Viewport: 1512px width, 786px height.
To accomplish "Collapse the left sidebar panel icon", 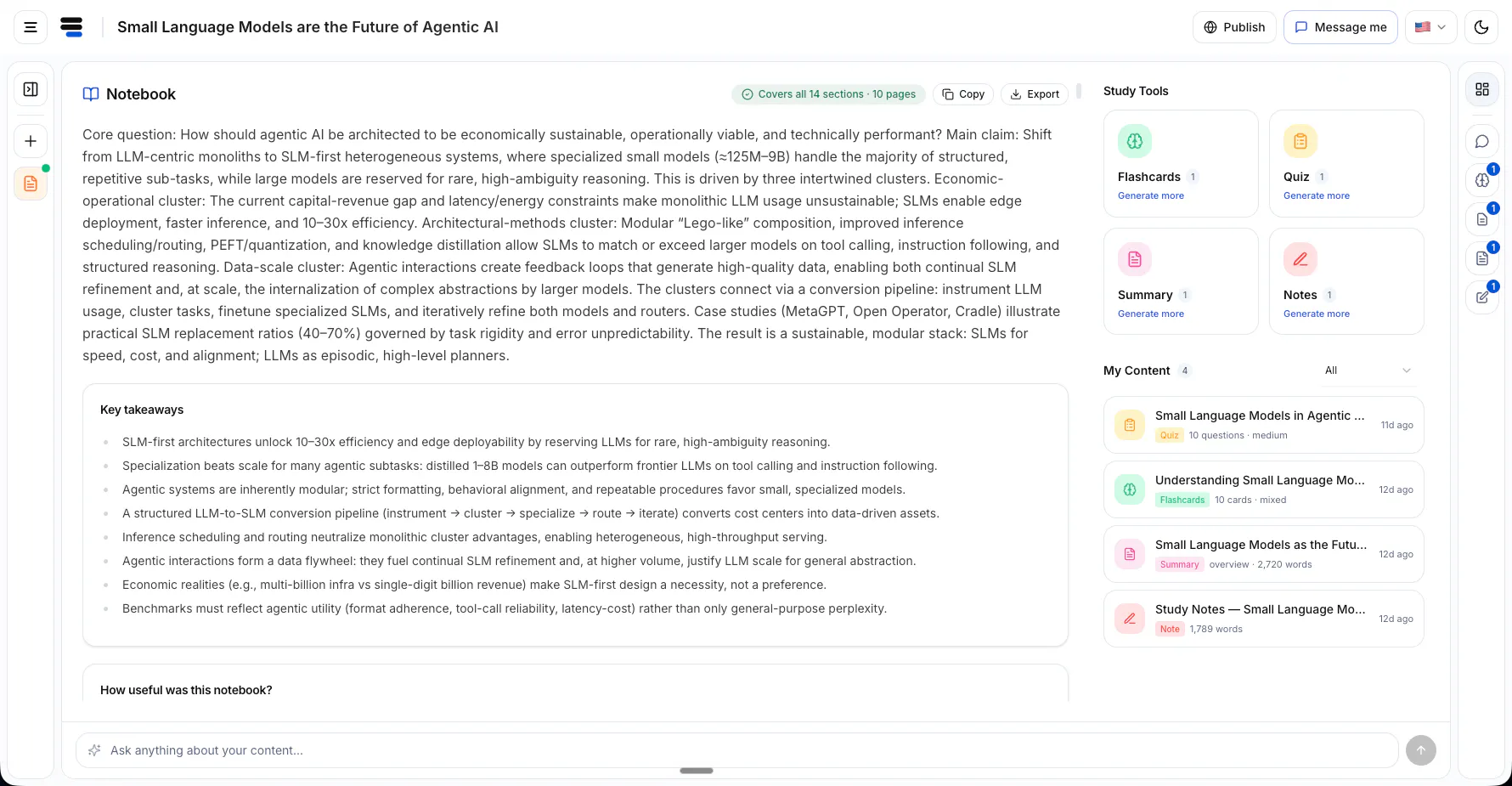I will (31, 89).
